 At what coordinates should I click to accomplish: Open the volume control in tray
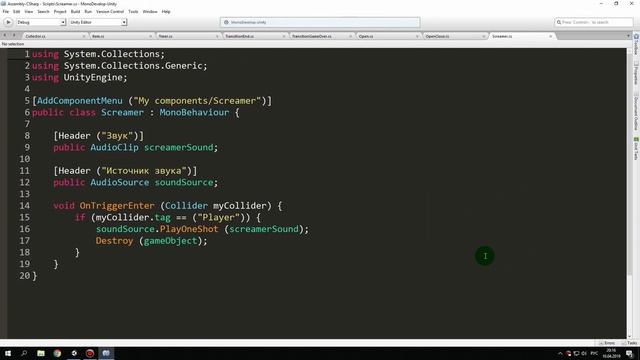click(584, 354)
